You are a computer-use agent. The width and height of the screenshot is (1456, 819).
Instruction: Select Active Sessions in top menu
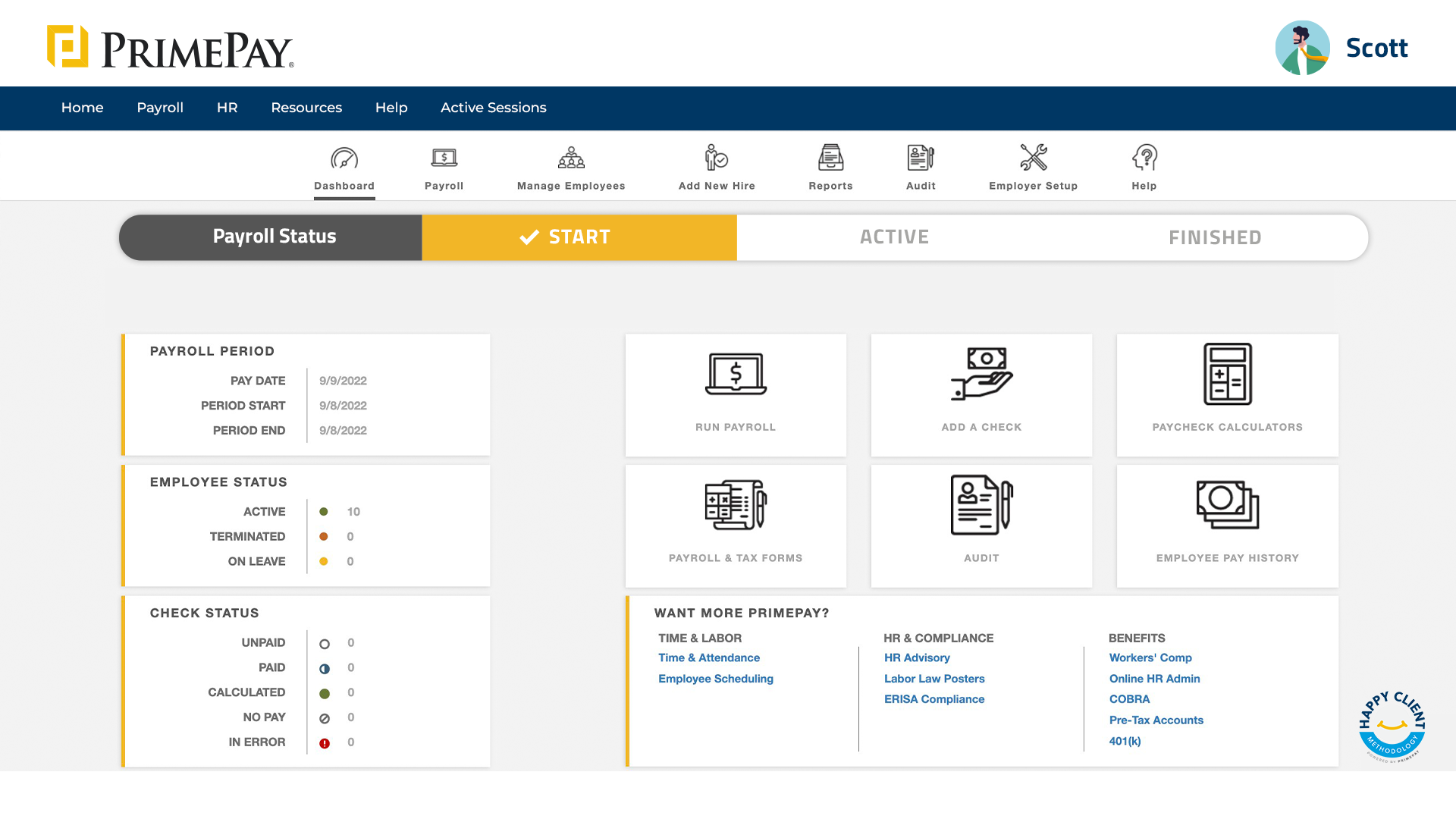(493, 108)
